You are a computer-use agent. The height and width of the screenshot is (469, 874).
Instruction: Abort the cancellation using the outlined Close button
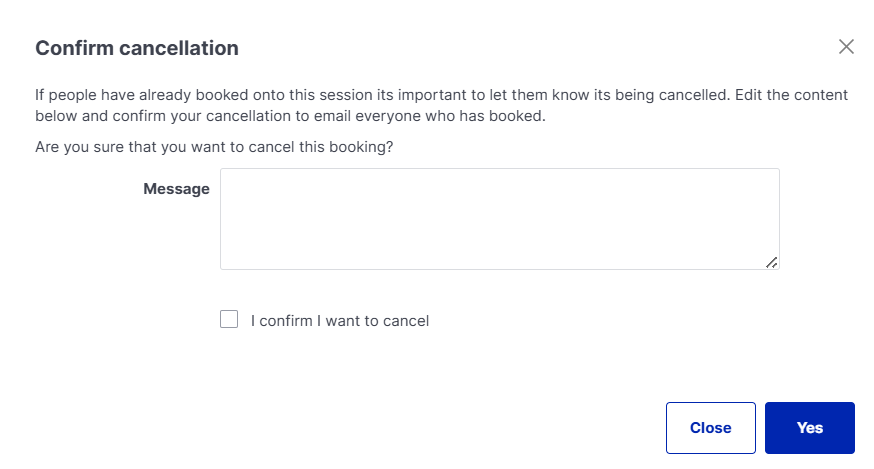710,427
